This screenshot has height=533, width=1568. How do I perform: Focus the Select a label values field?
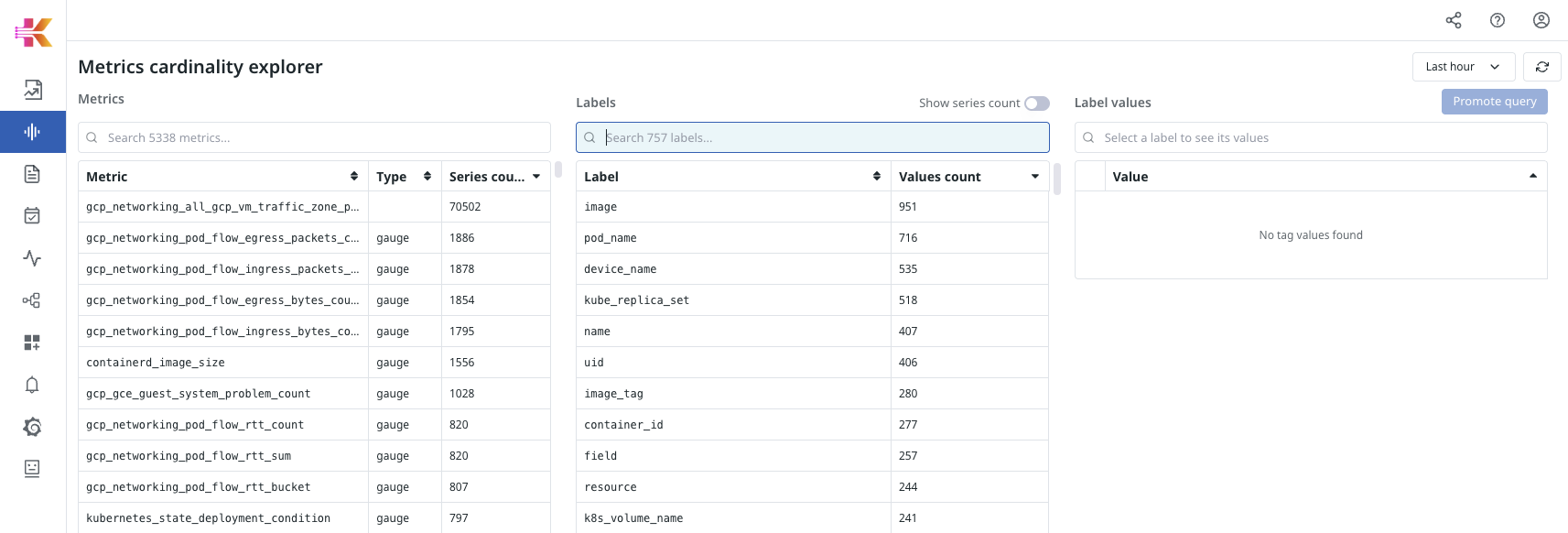[x=1311, y=137]
